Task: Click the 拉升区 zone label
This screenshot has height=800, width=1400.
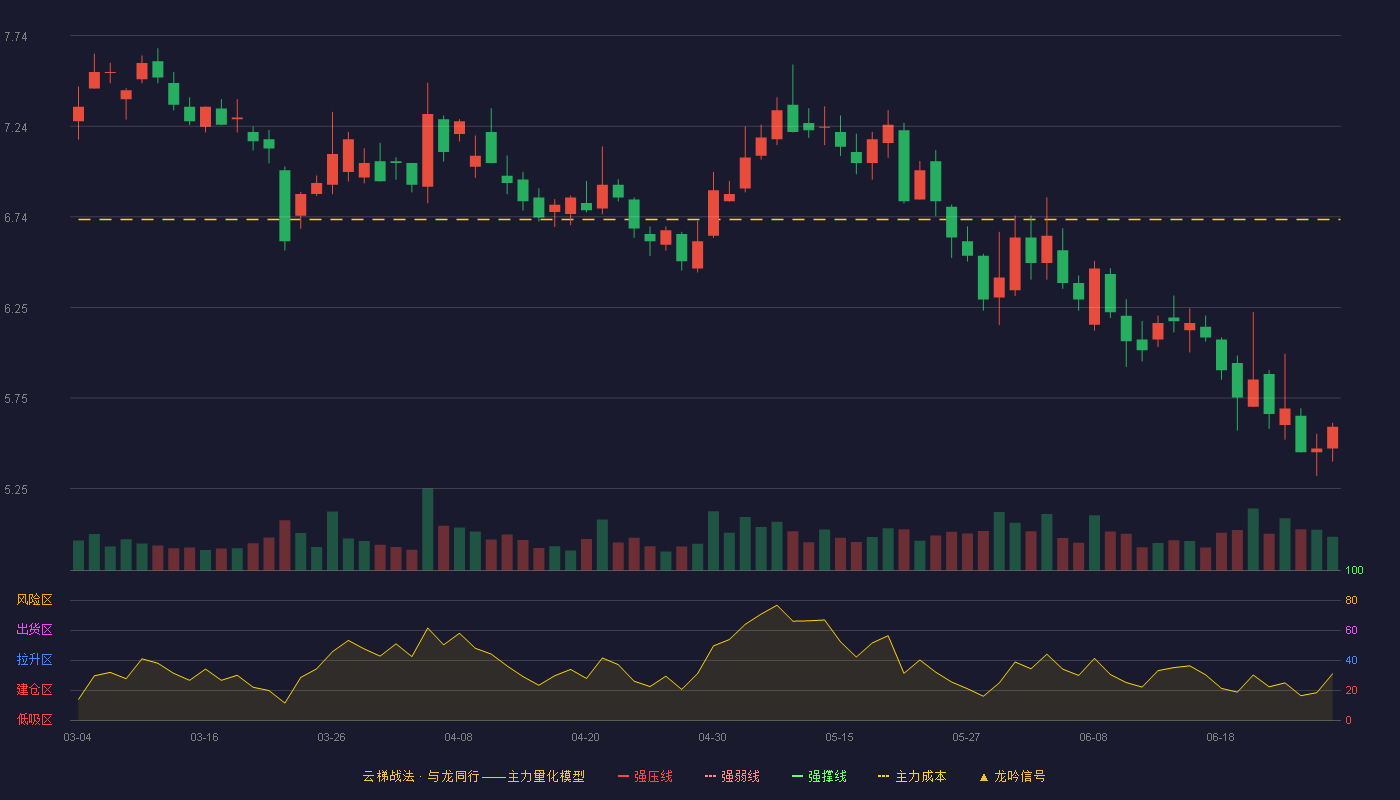Action: point(34,660)
